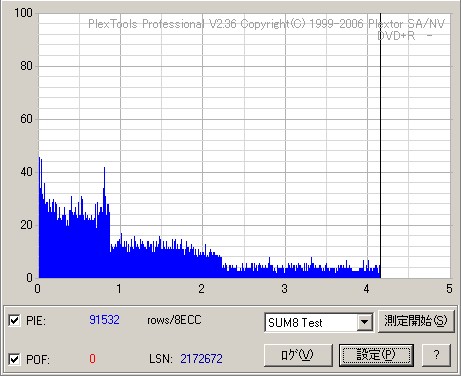This screenshot has height=376, width=461.
Task: Open the ログ(V) log button
Action: (298, 355)
